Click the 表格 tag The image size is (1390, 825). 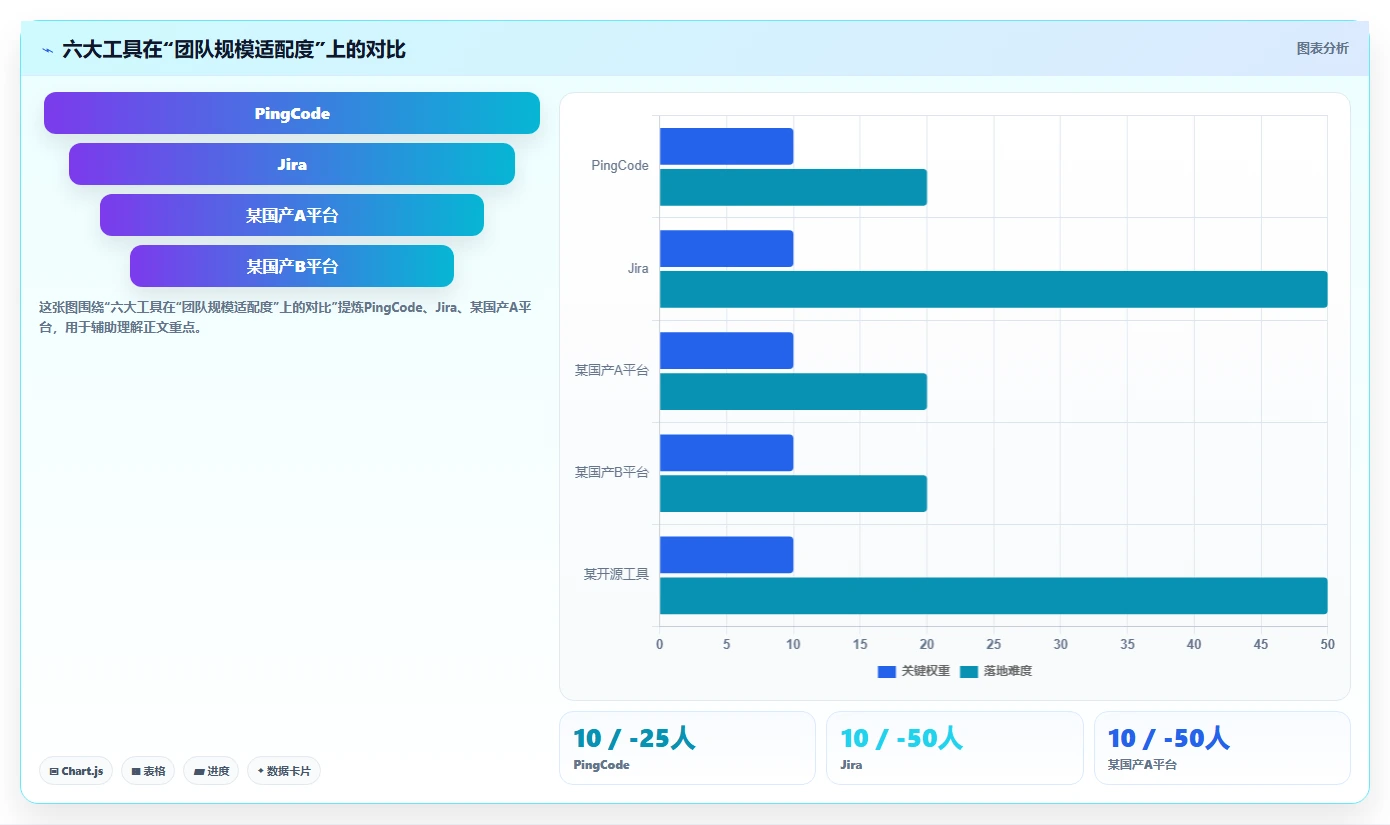pyautogui.click(x=148, y=771)
